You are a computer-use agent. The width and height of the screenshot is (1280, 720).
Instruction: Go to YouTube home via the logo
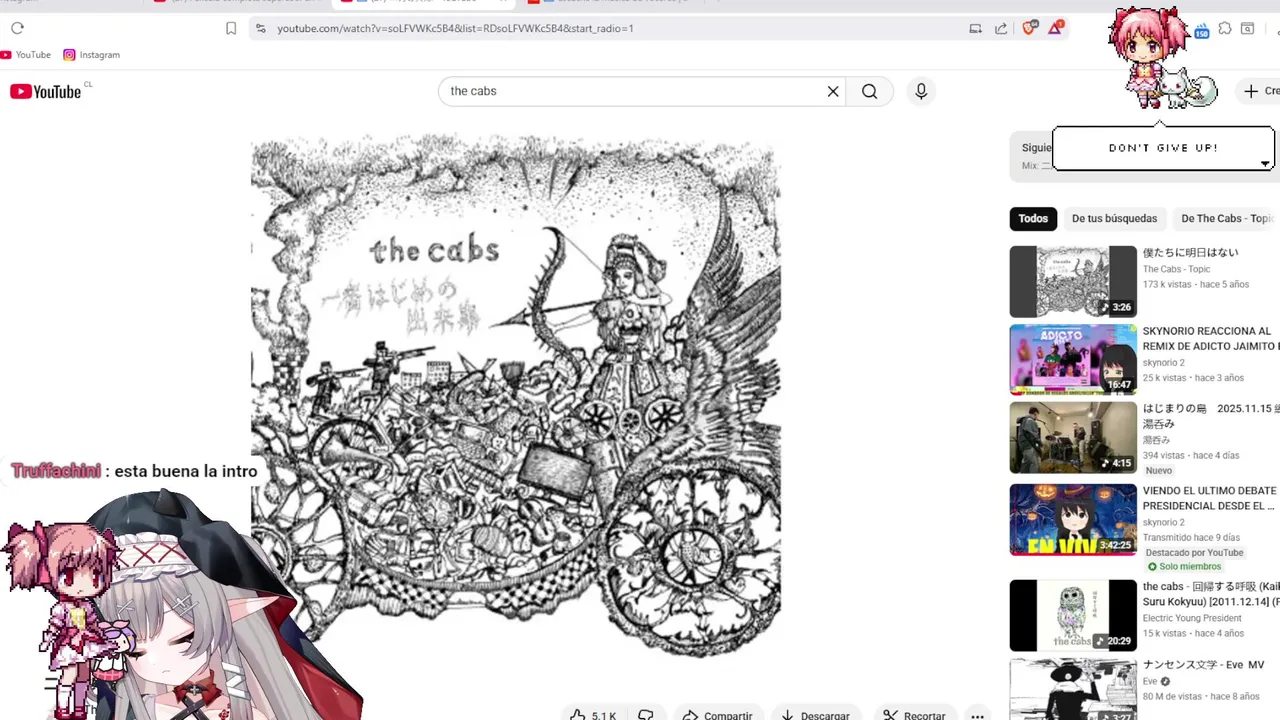(x=46, y=91)
